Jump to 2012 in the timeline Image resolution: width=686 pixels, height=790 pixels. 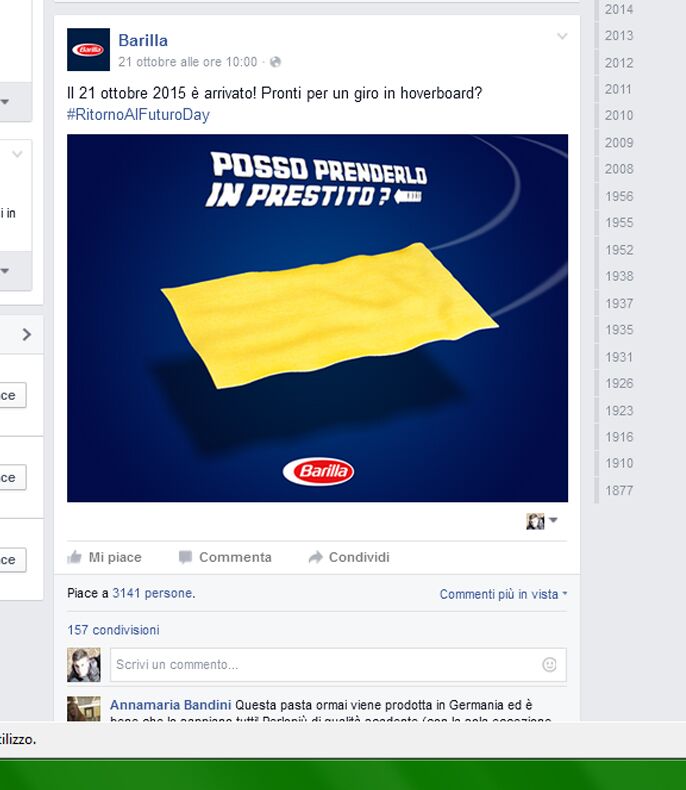(x=619, y=63)
